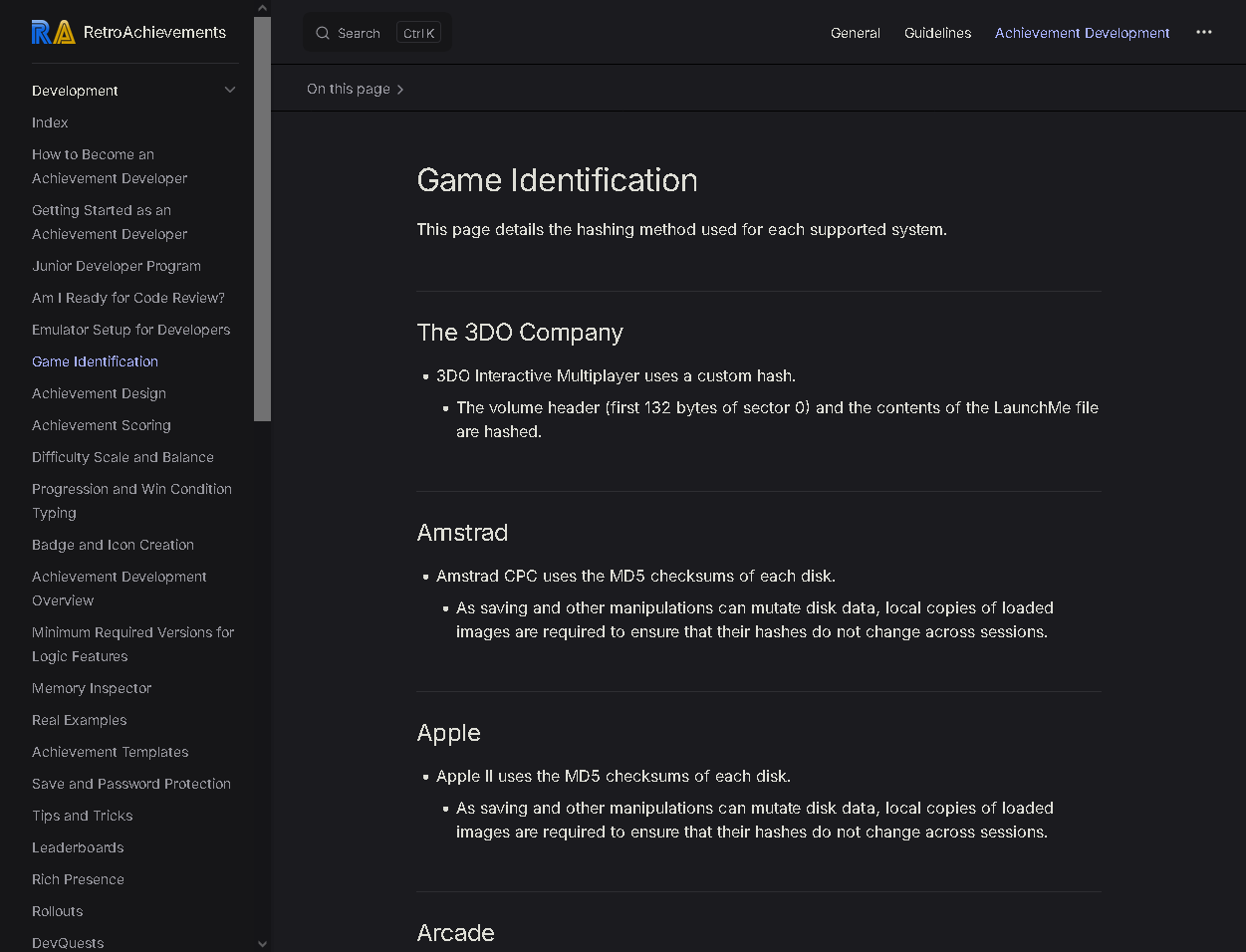
Task: Select the Rich Presence sidebar link
Action: (78, 879)
